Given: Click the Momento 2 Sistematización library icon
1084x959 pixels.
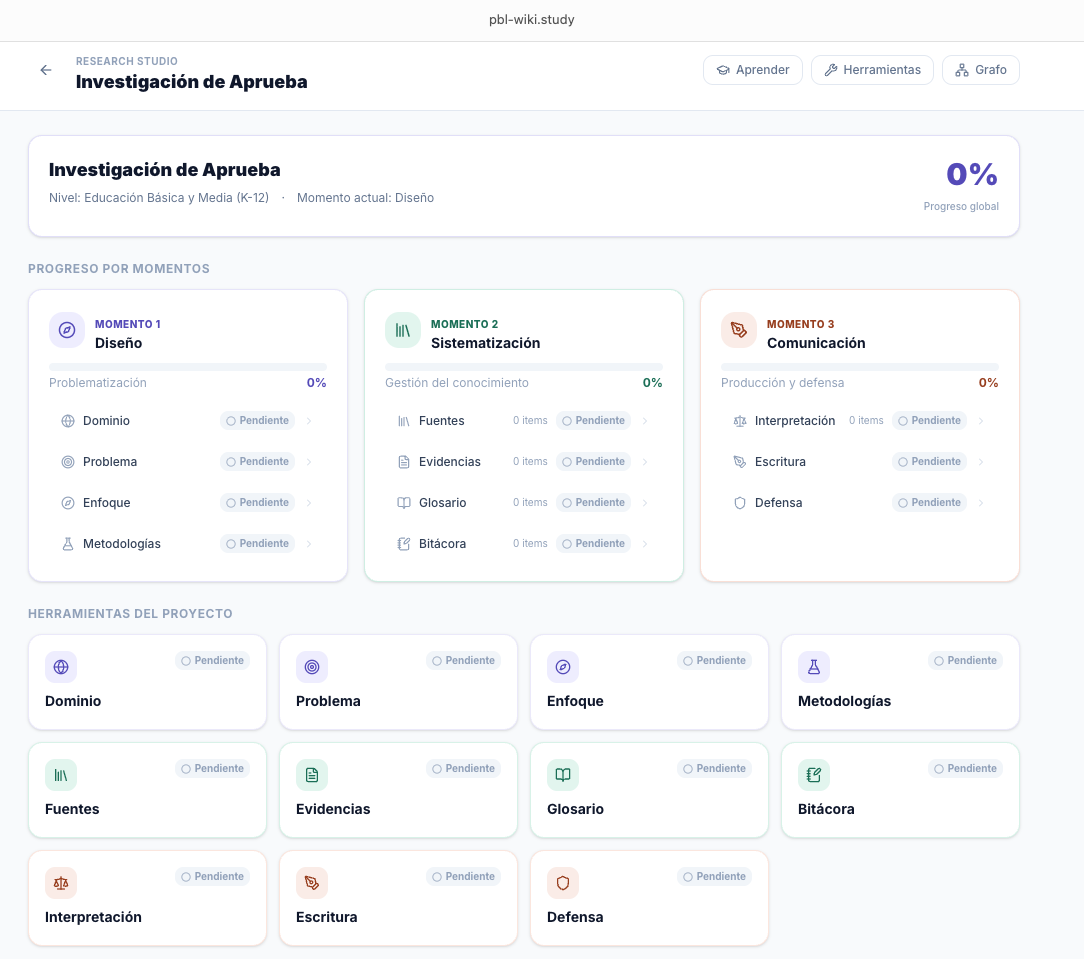Looking at the screenshot, I should [x=403, y=330].
